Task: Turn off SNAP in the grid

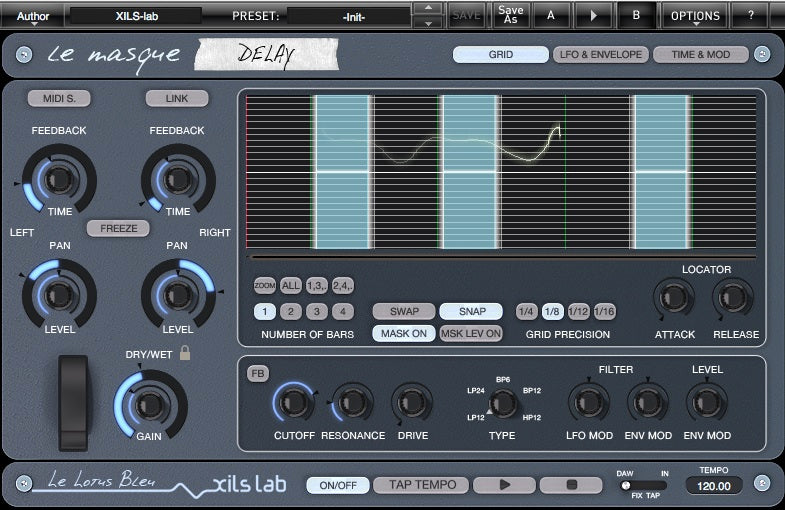Action: pyautogui.click(x=470, y=311)
